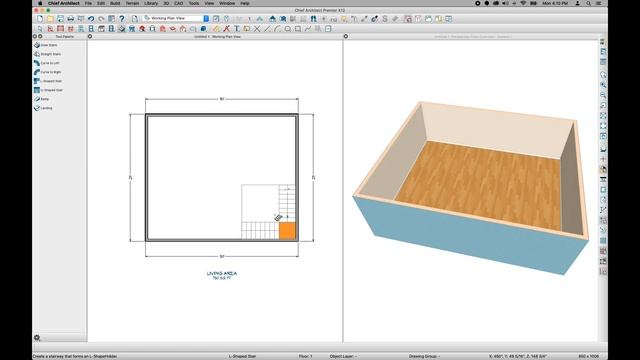
Task: Select the L-Shaped Stair tool
Action: point(48,81)
